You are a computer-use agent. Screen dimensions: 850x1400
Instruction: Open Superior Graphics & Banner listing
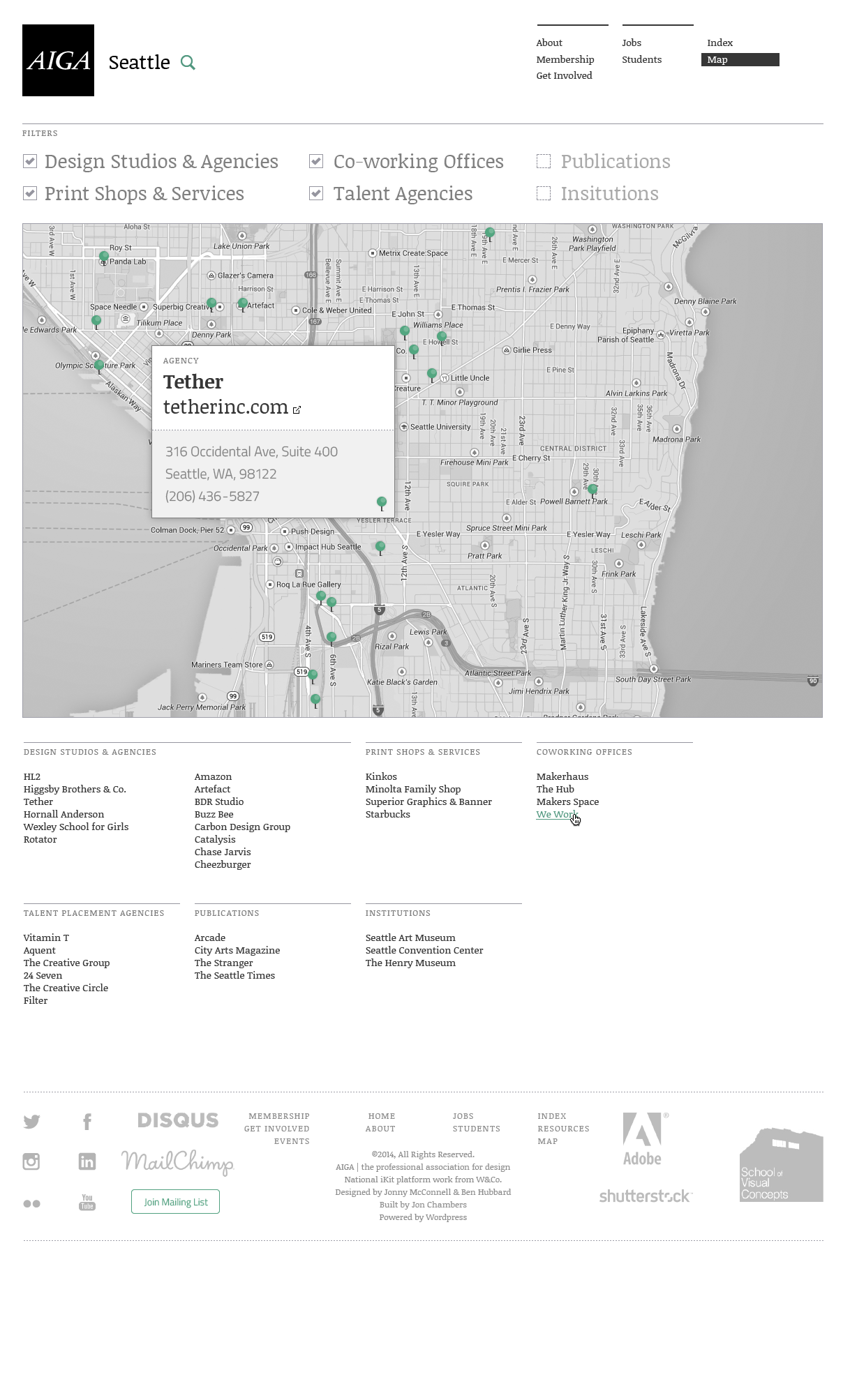(x=428, y=801)
